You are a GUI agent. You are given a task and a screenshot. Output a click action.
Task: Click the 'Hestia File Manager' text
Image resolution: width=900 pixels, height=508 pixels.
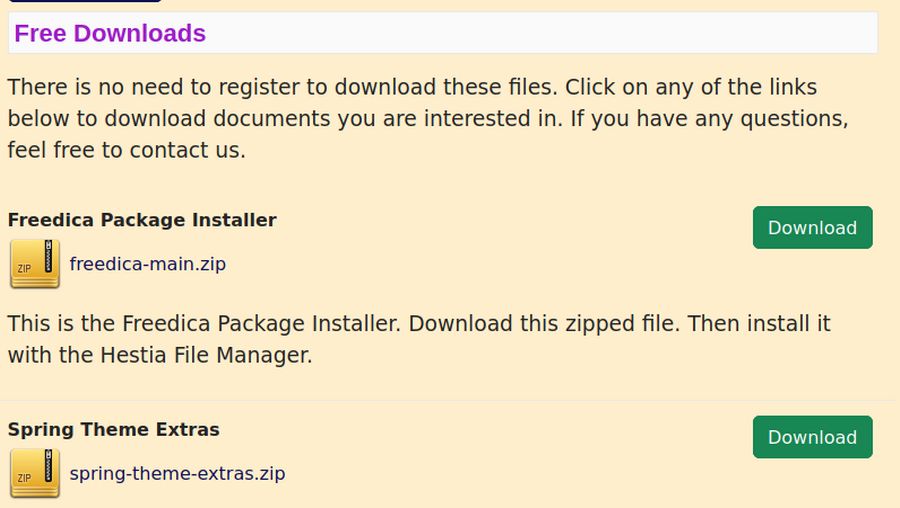(206, 355)
